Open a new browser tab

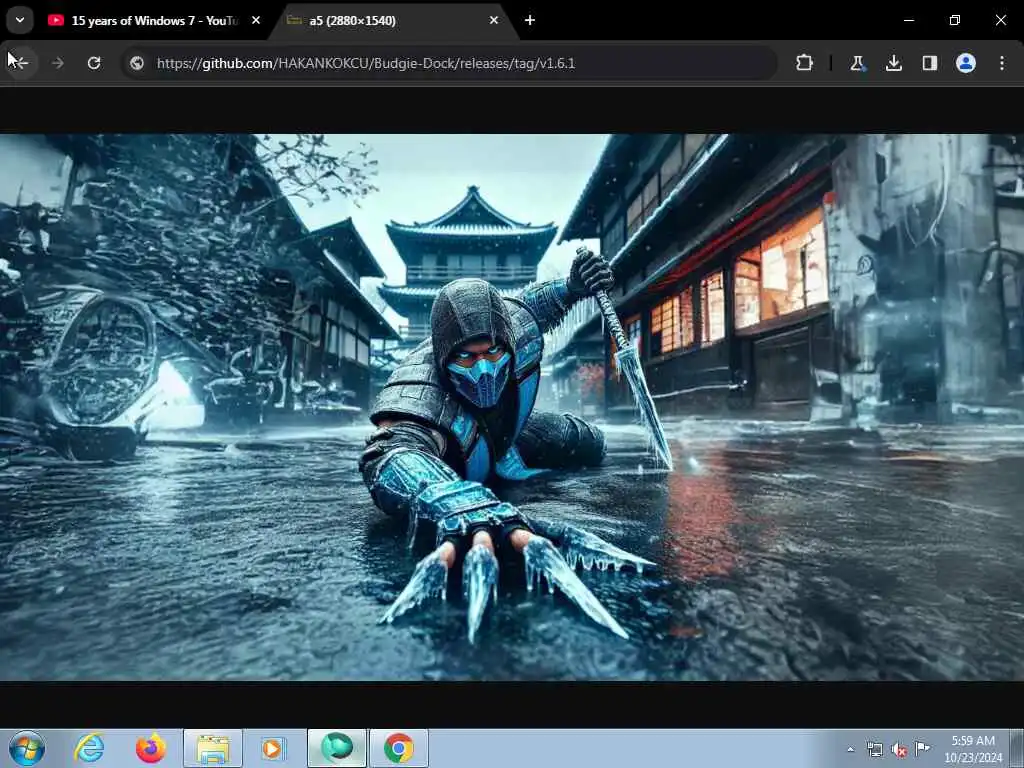tap(530, 20)
